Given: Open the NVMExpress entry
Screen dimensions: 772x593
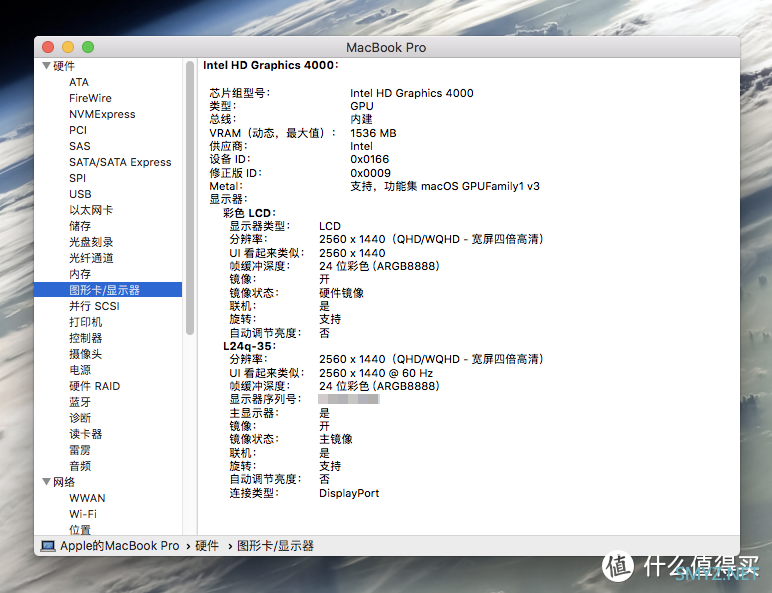Looking at the screenshot, I should (x=102, y=114).
